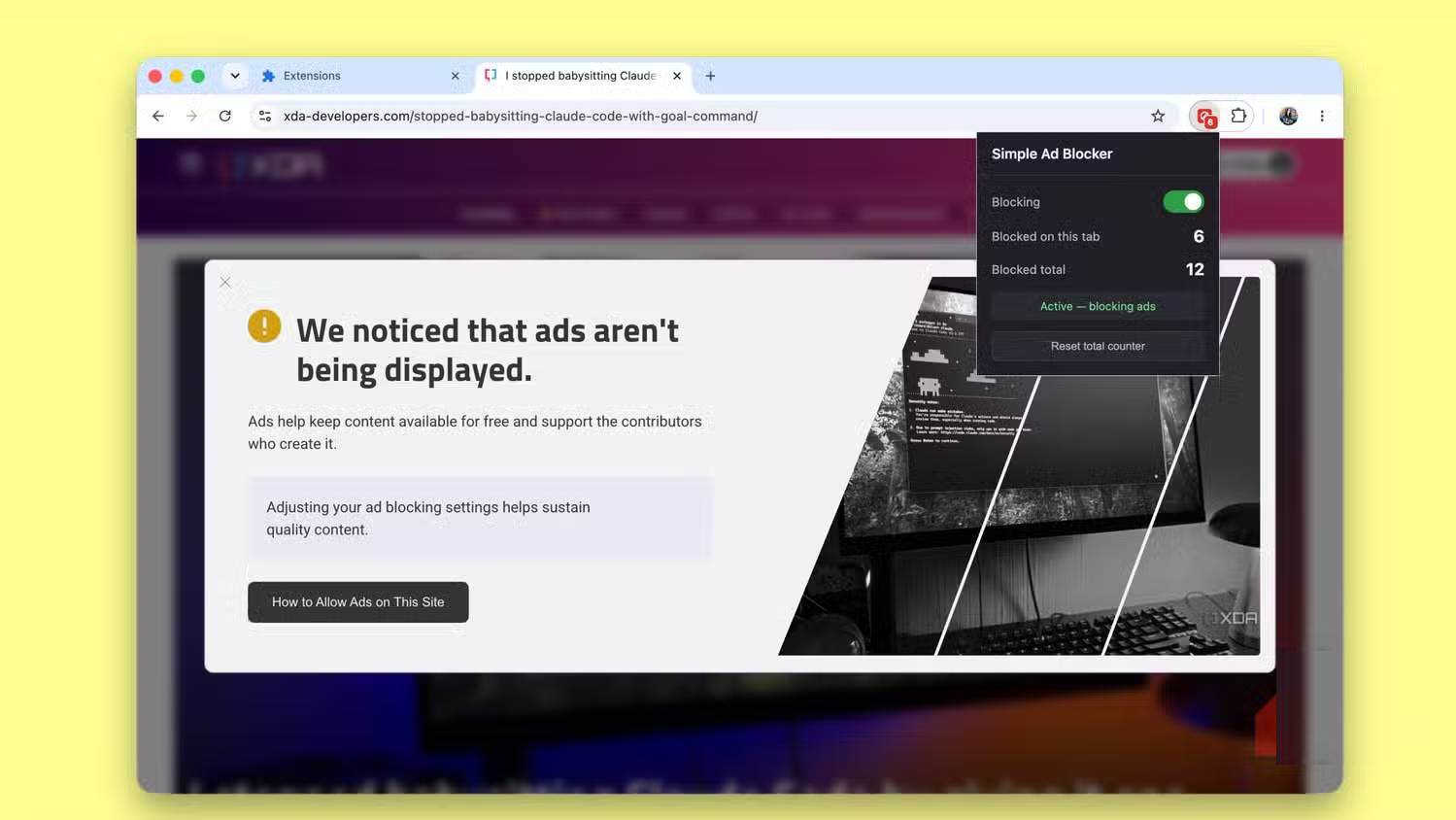Image resolution: width=1456 pixels, height=820 pixels.
Task: Select the 'I stopped babysitting Claude' tab
Action: point(583,76)
